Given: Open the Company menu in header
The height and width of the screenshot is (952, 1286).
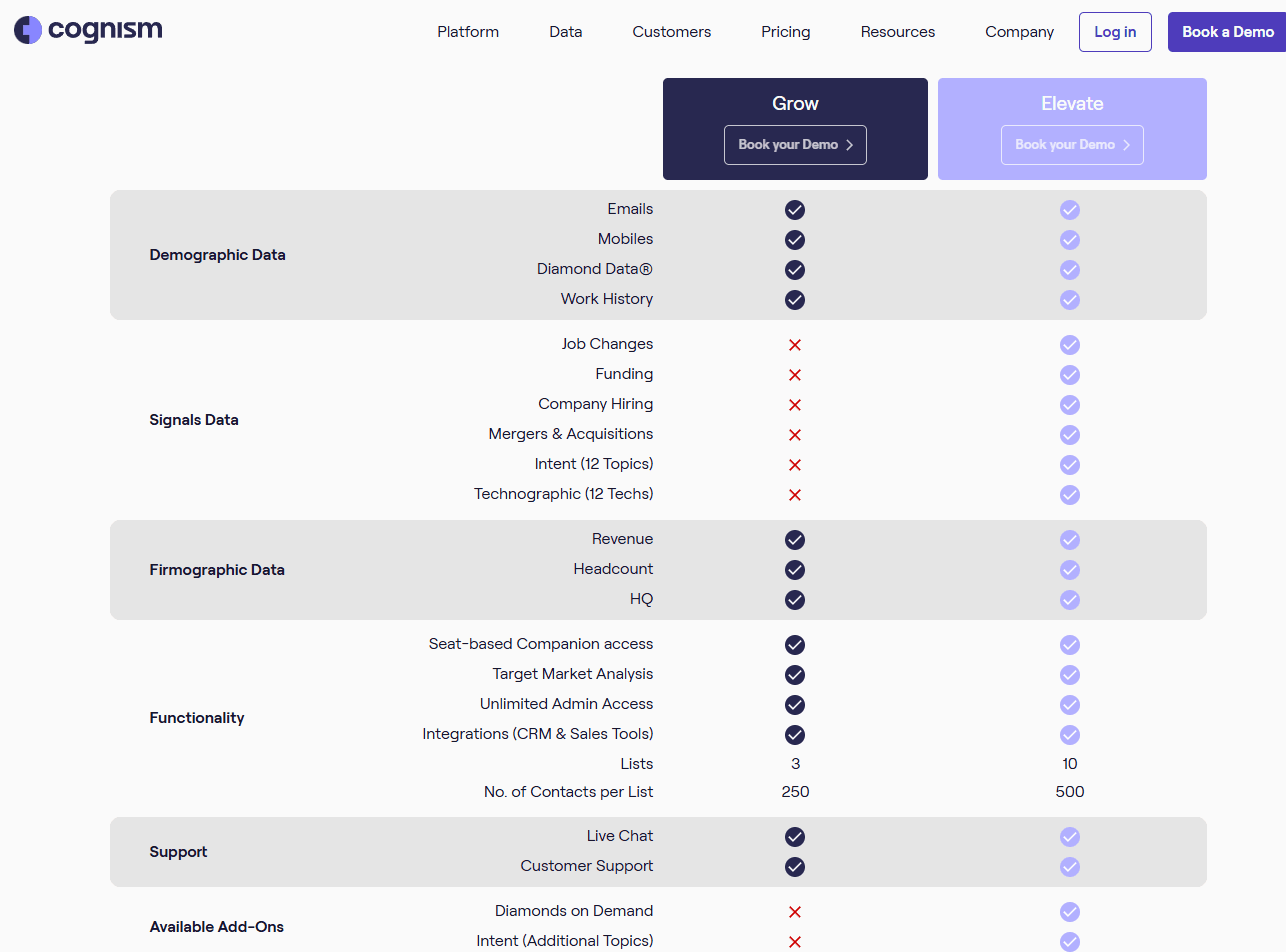Looking at the screenshot, I should click(x=1019, y=32).
